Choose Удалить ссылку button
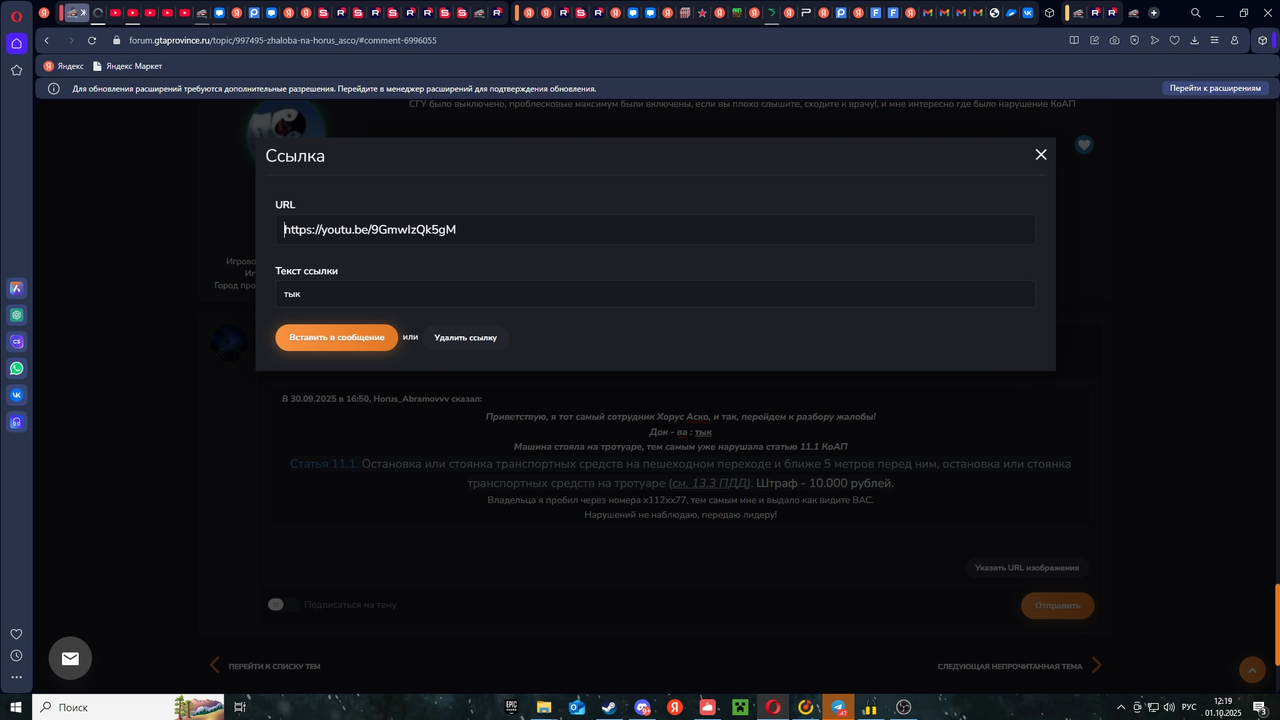 (x=465, y=338)
